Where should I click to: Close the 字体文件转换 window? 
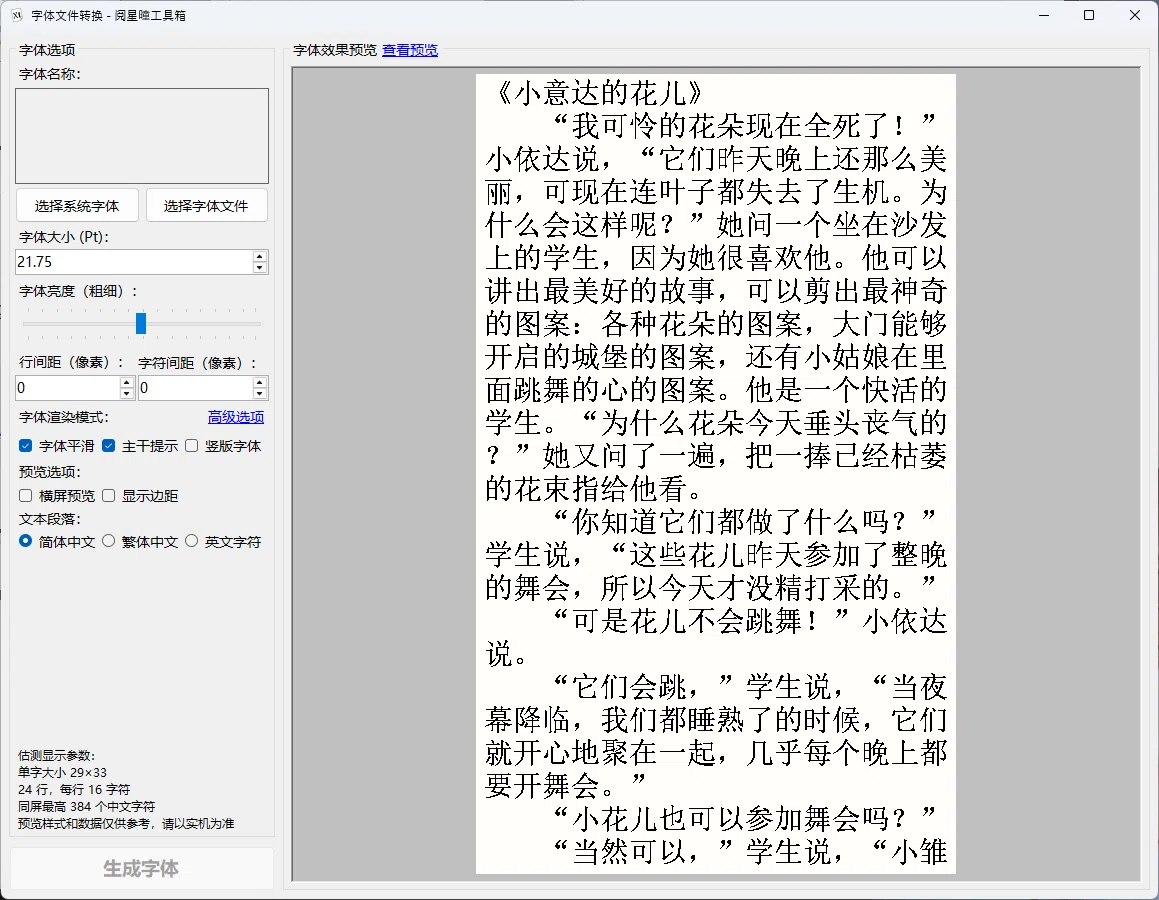coord(1135,16)
